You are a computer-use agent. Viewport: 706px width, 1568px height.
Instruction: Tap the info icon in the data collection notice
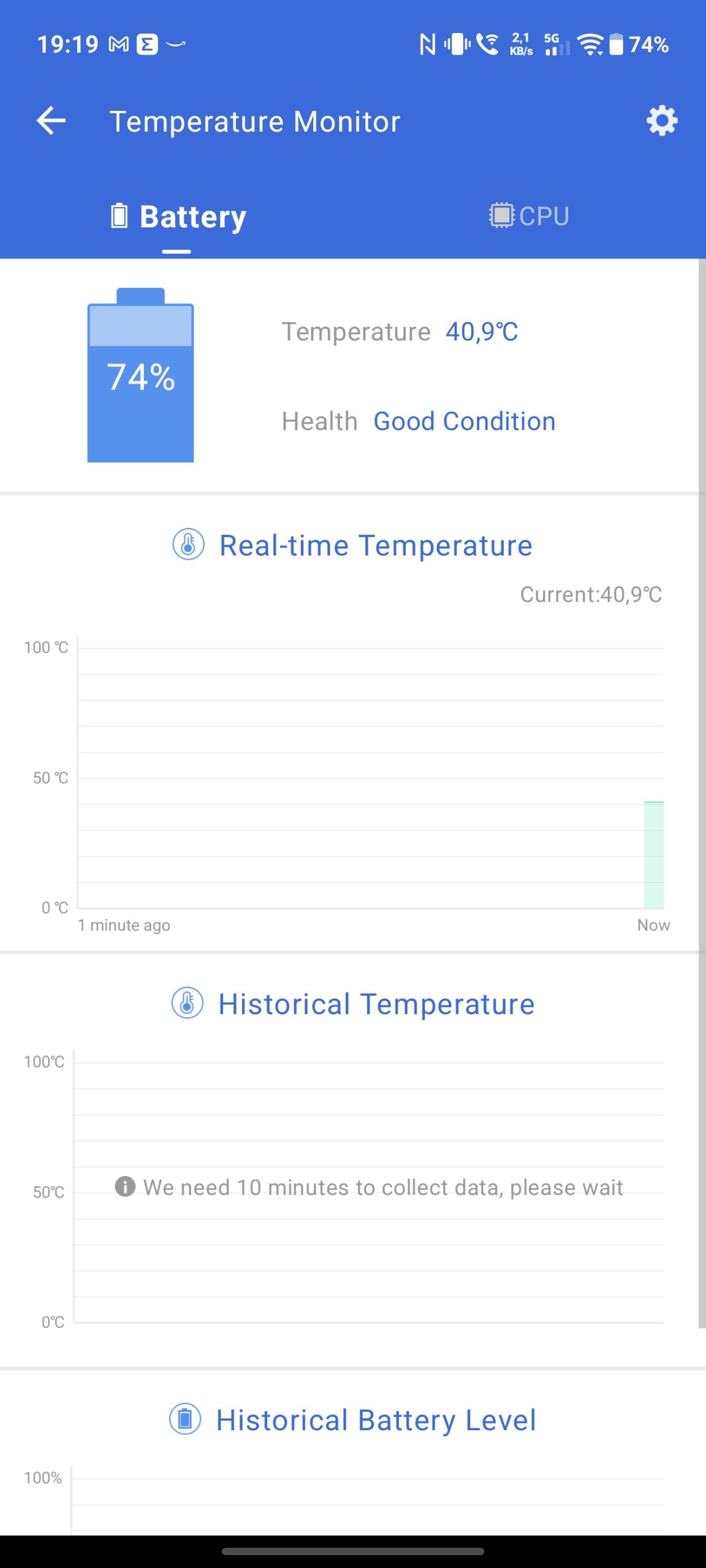click(125, 1186)
